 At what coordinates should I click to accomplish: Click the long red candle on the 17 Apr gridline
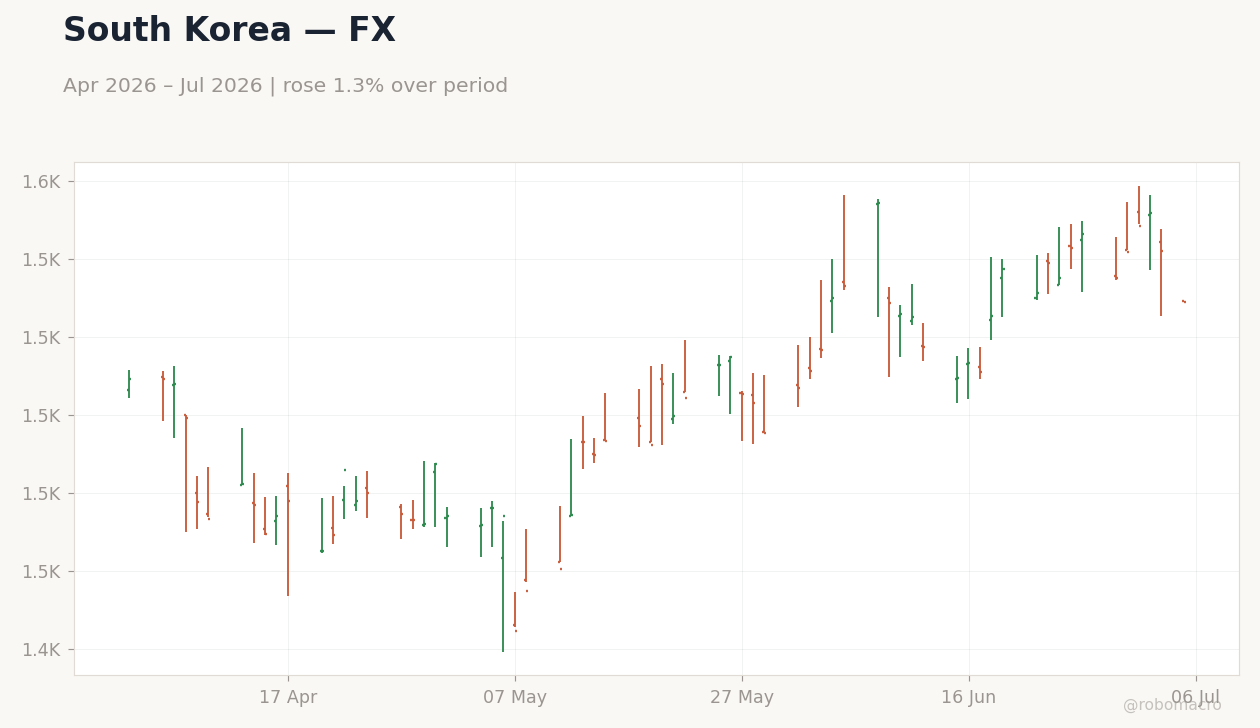[288, 535]
